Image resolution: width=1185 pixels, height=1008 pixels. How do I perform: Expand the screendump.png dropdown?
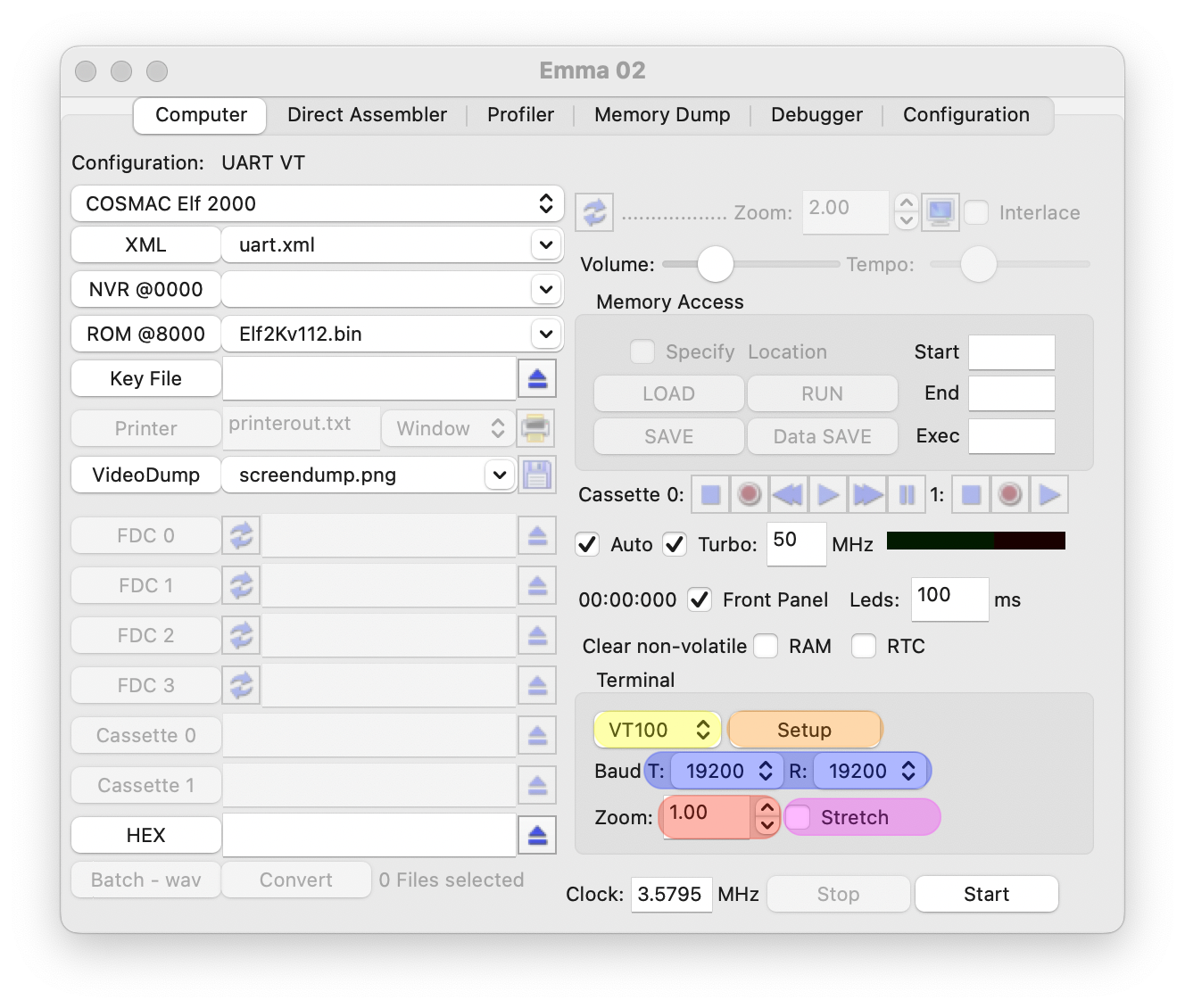click(500, 475)
